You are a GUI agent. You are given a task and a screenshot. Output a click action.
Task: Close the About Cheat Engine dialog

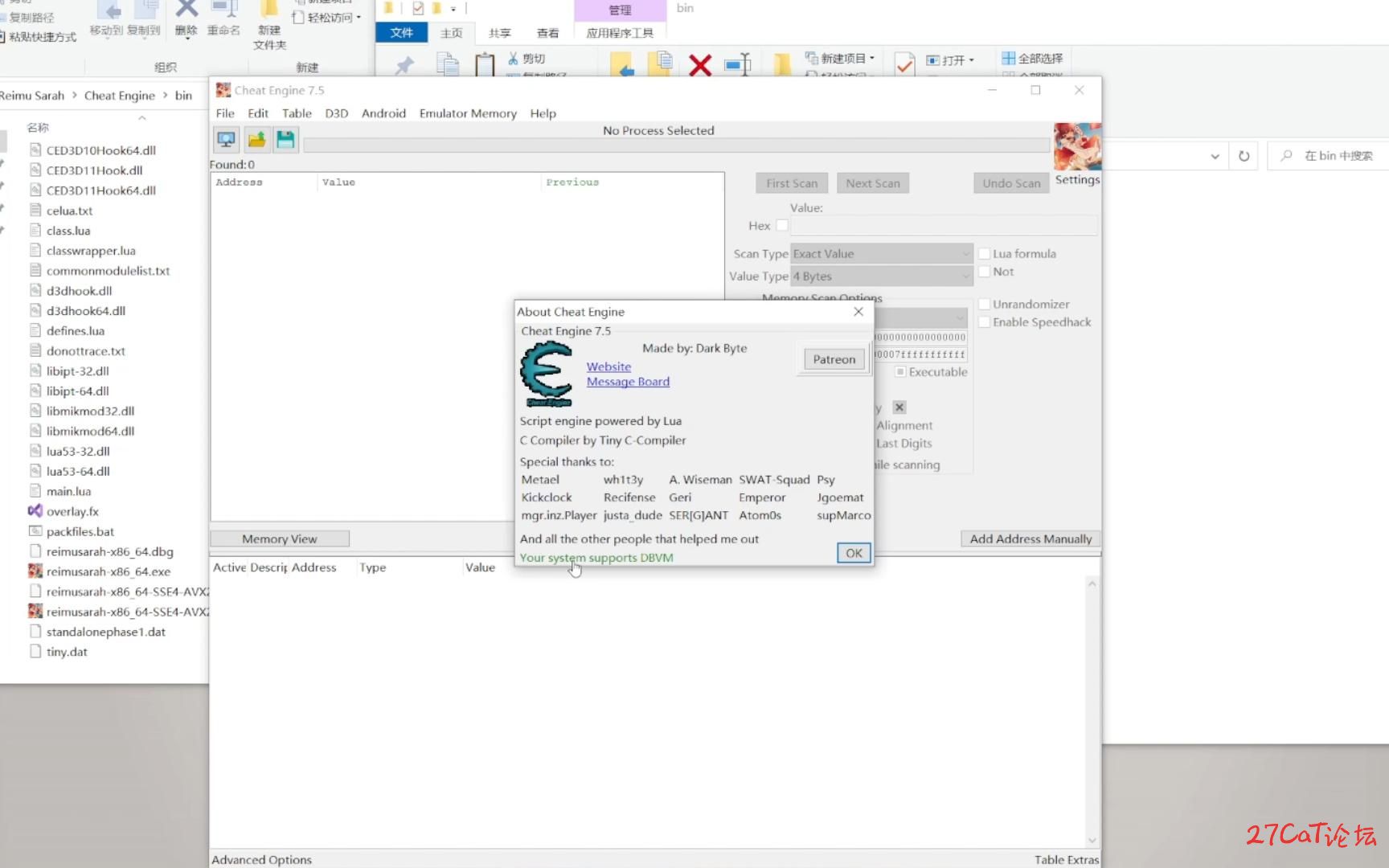[x=858, y=312]
